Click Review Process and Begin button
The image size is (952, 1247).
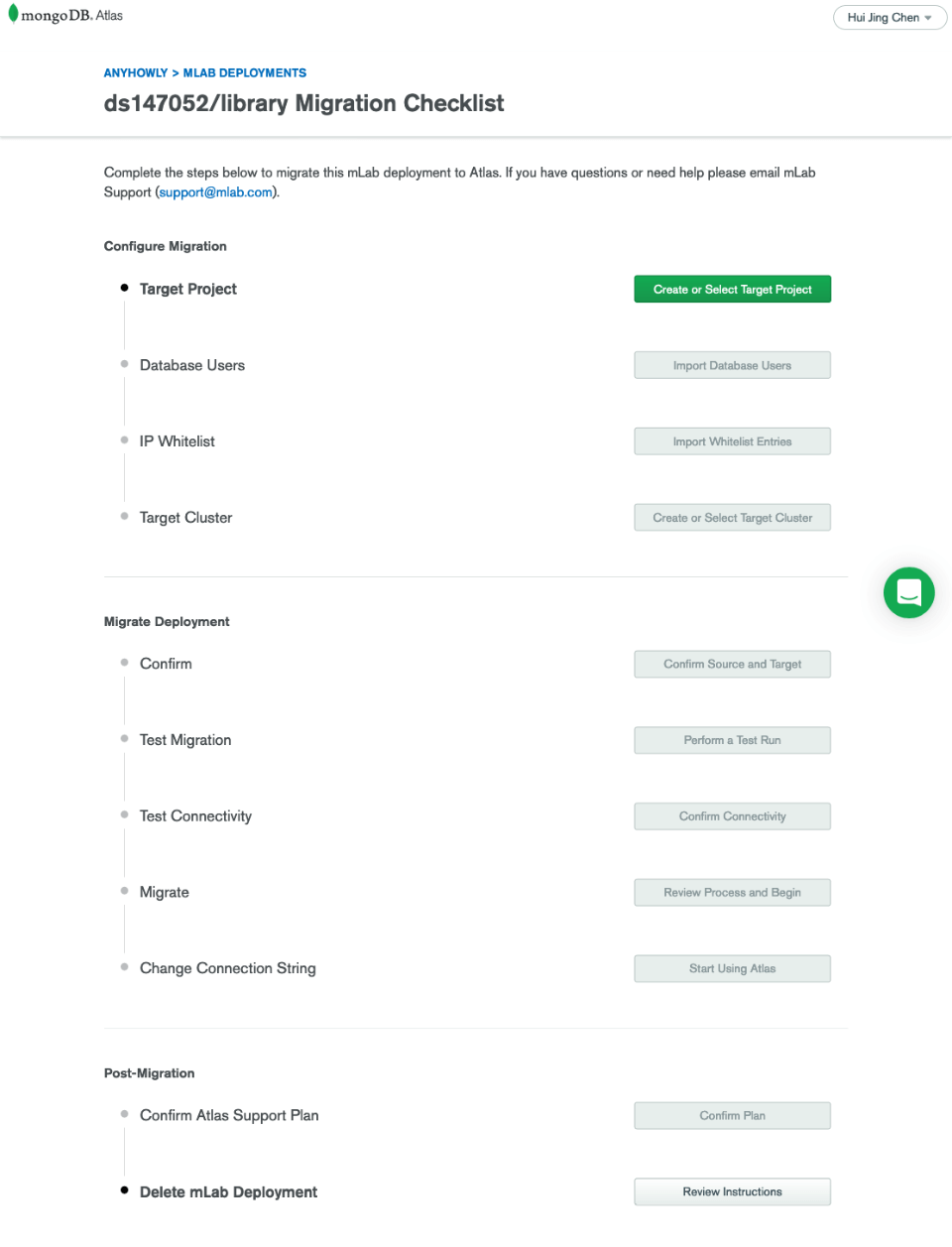733,893
